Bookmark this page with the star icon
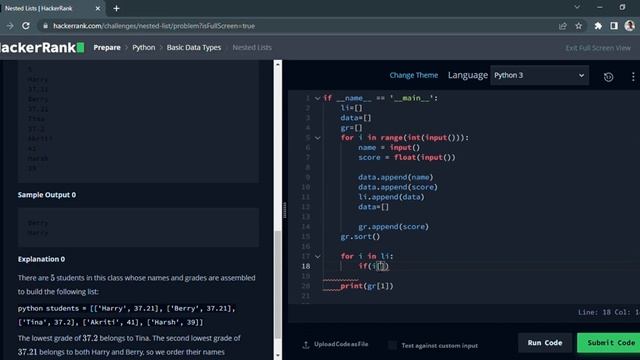The image size is (640, 360). pos(579,26)
